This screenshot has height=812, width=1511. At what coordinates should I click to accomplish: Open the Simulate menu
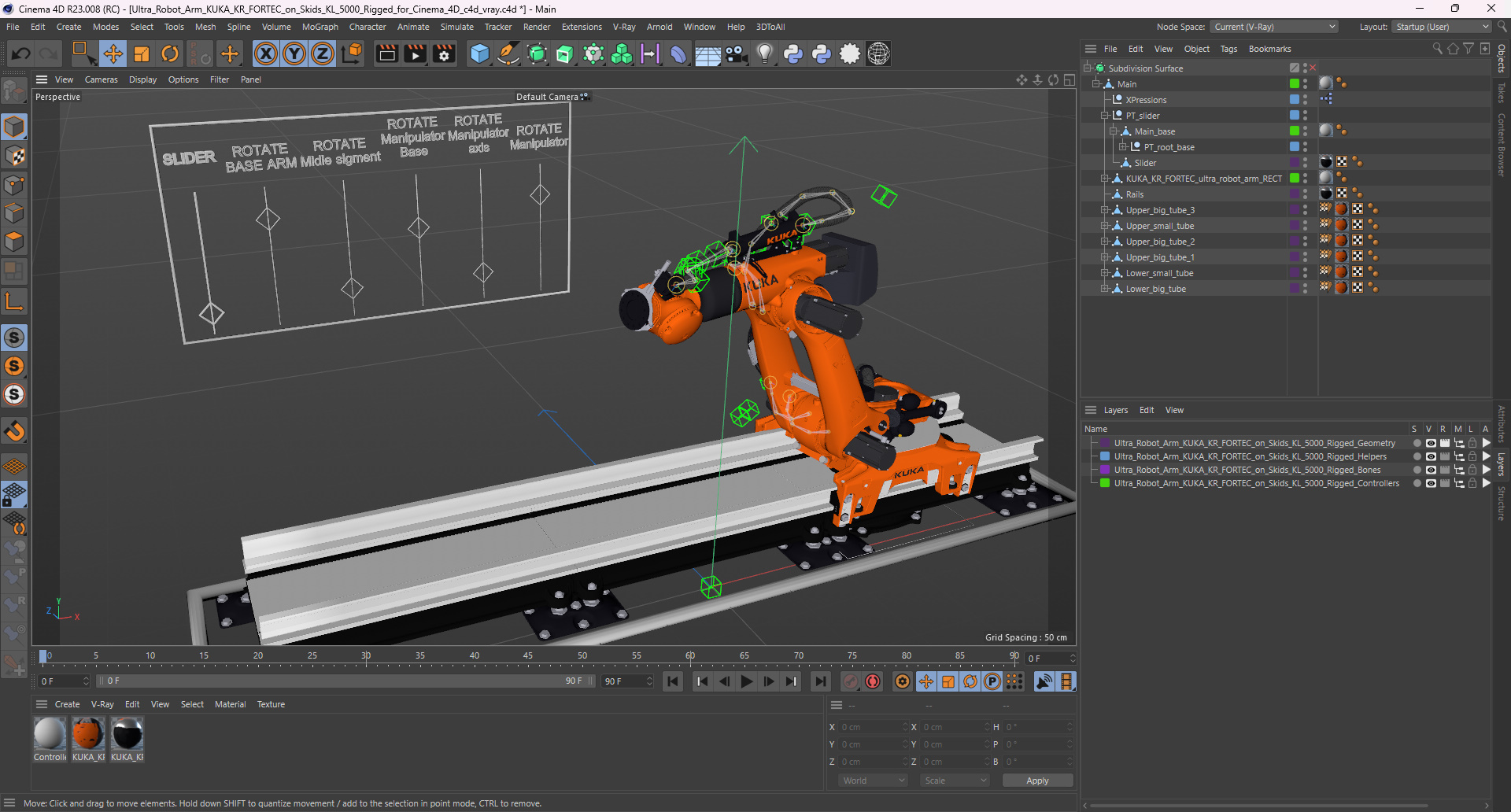coord(456,27)
